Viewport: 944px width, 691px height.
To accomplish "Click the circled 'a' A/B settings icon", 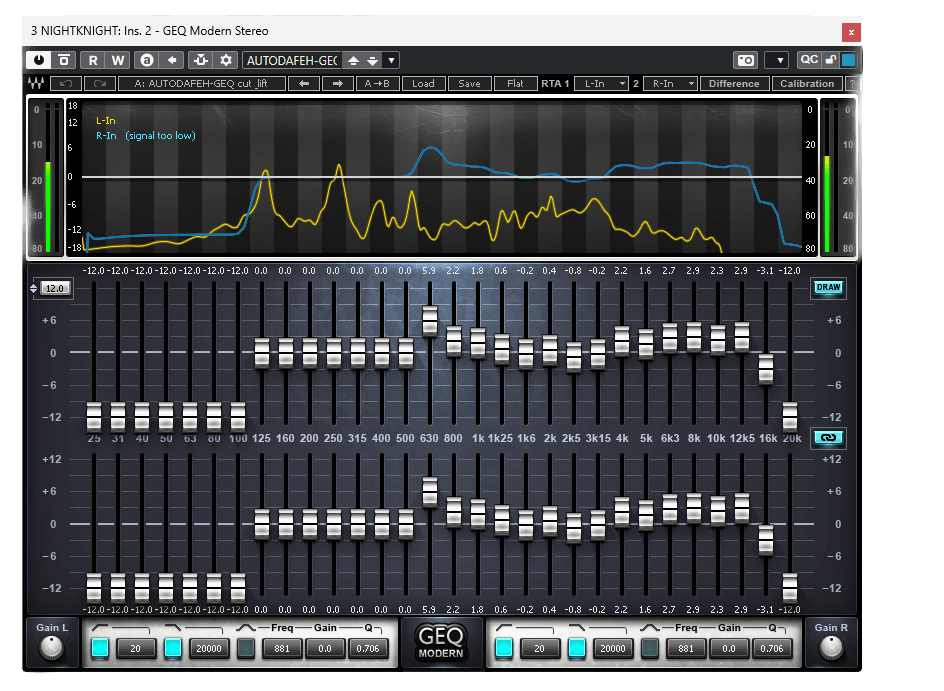I will point(146,60).
